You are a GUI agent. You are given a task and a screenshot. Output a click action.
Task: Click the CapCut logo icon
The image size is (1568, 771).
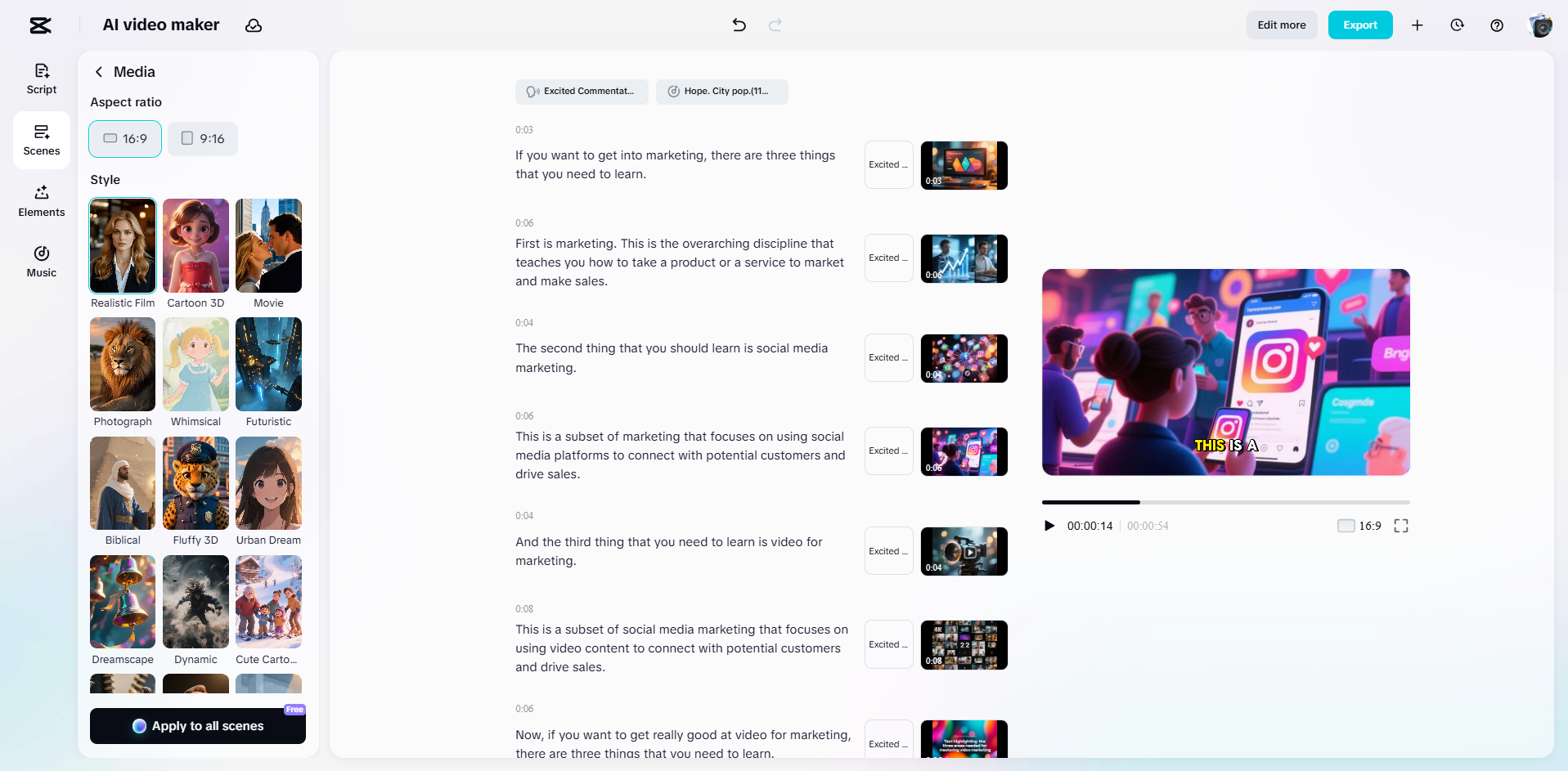point(40,25)
